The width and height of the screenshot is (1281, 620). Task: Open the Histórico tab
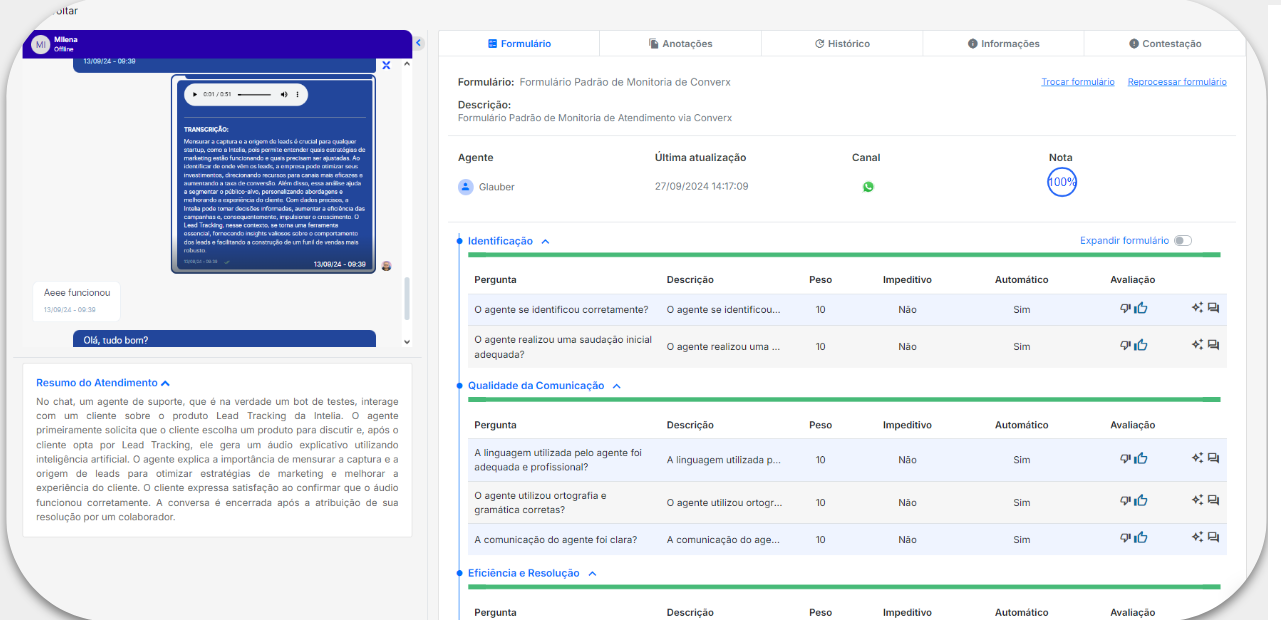(x=842, y=44)
